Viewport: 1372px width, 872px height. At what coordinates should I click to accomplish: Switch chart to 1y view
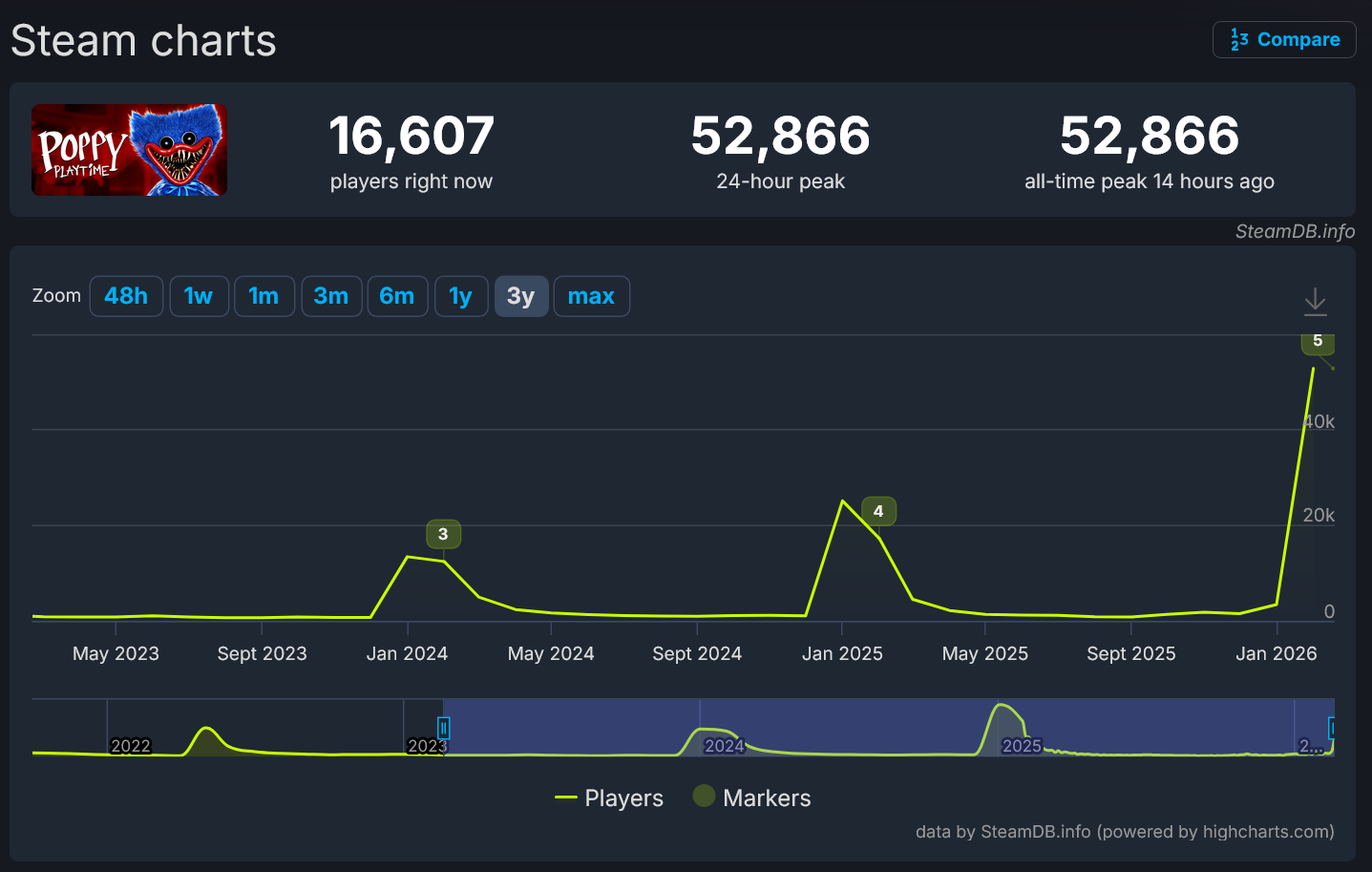click(x=460, y=296)
